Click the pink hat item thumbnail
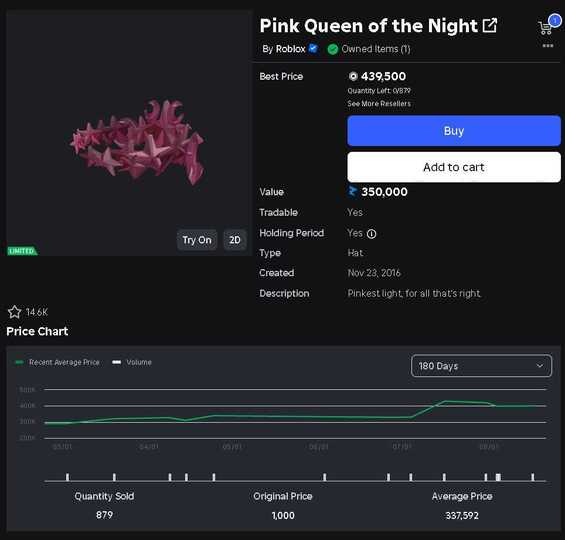Image resolution: width=565 pixels, height=540 pixels. coord(137,141)
